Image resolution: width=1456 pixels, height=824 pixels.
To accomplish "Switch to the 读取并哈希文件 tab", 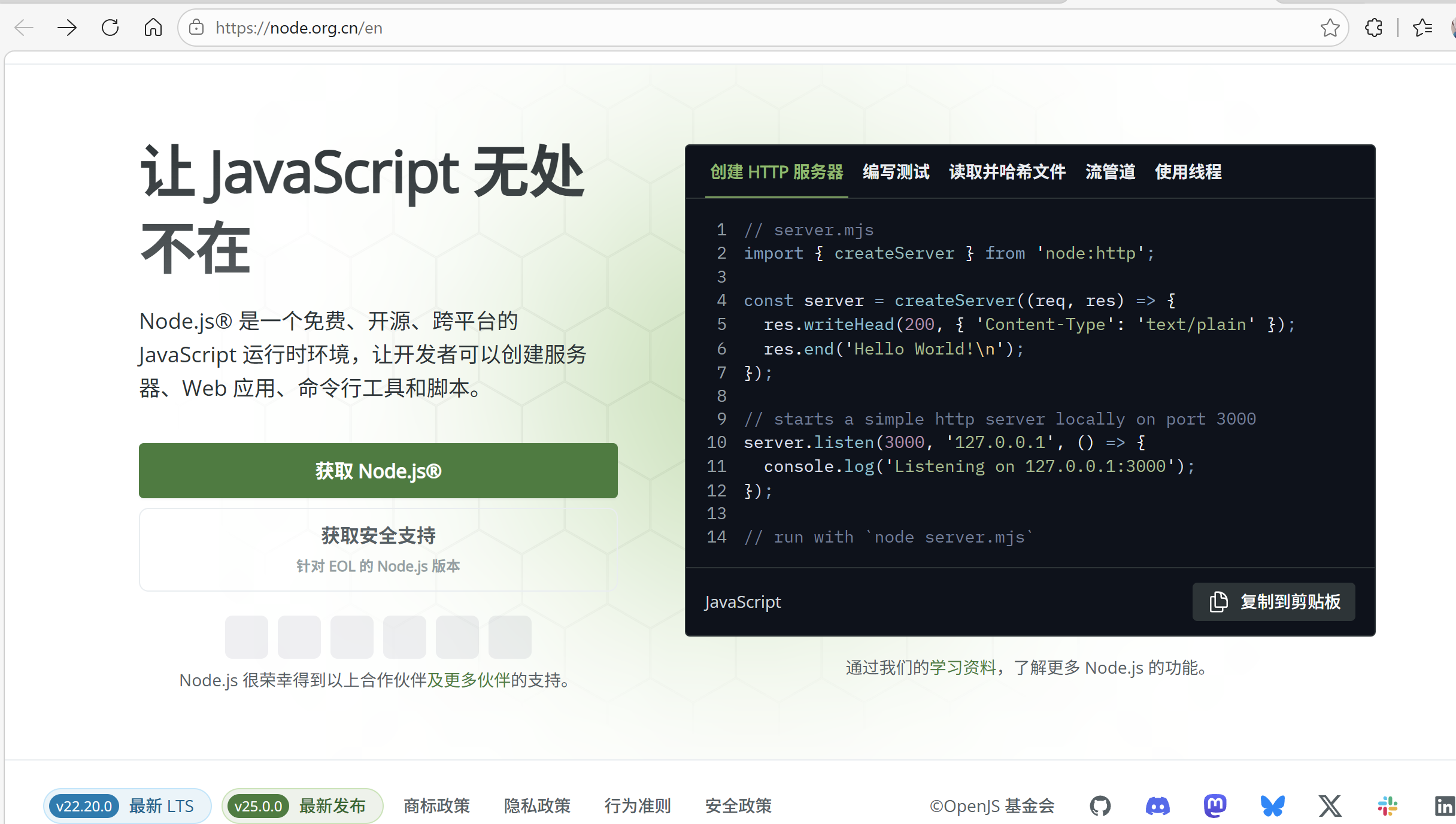I will (1008, 172).
